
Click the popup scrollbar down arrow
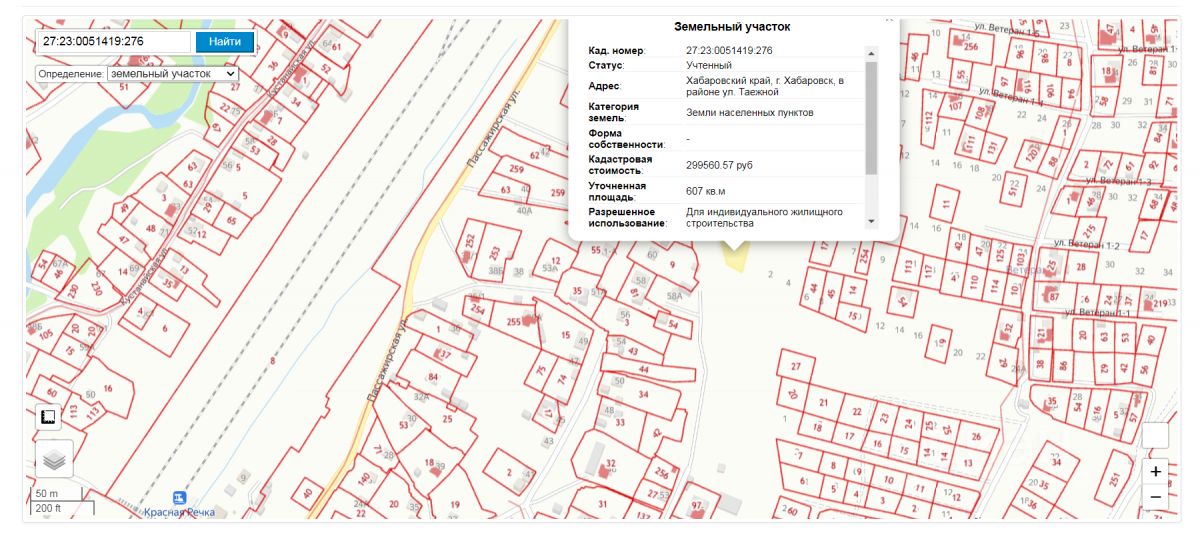point(870,221)
